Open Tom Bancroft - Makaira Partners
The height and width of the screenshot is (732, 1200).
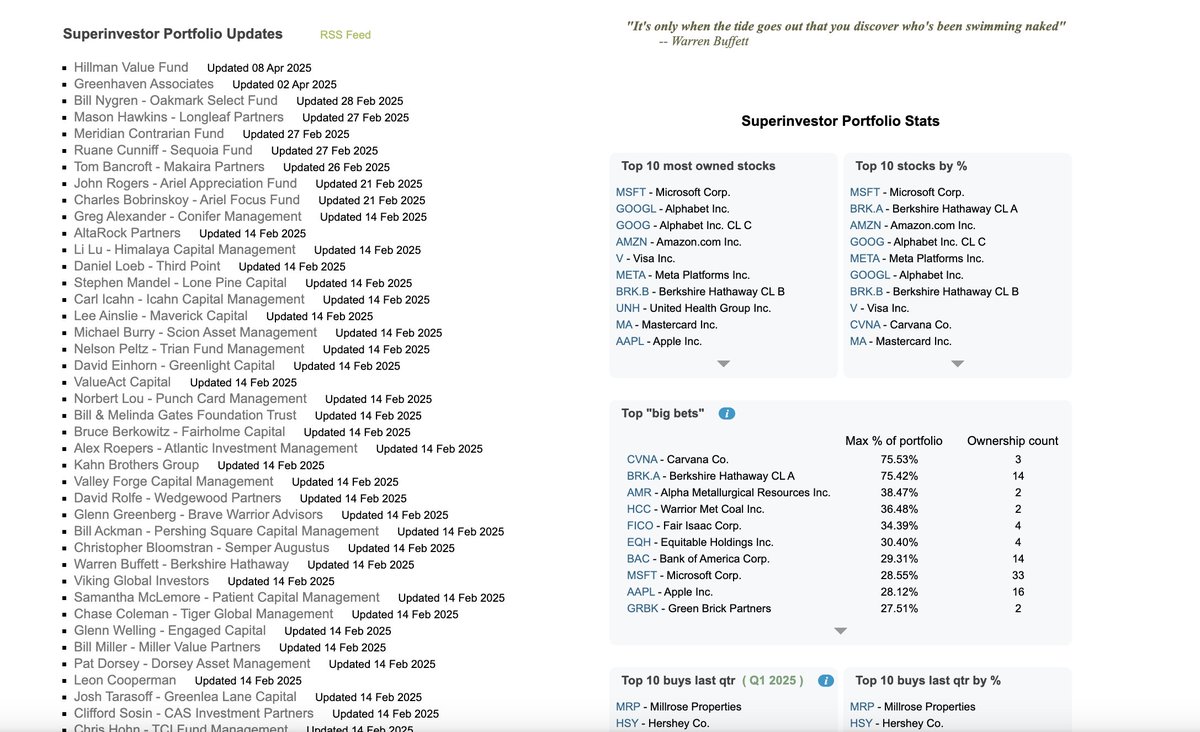(x=169, y=166)
